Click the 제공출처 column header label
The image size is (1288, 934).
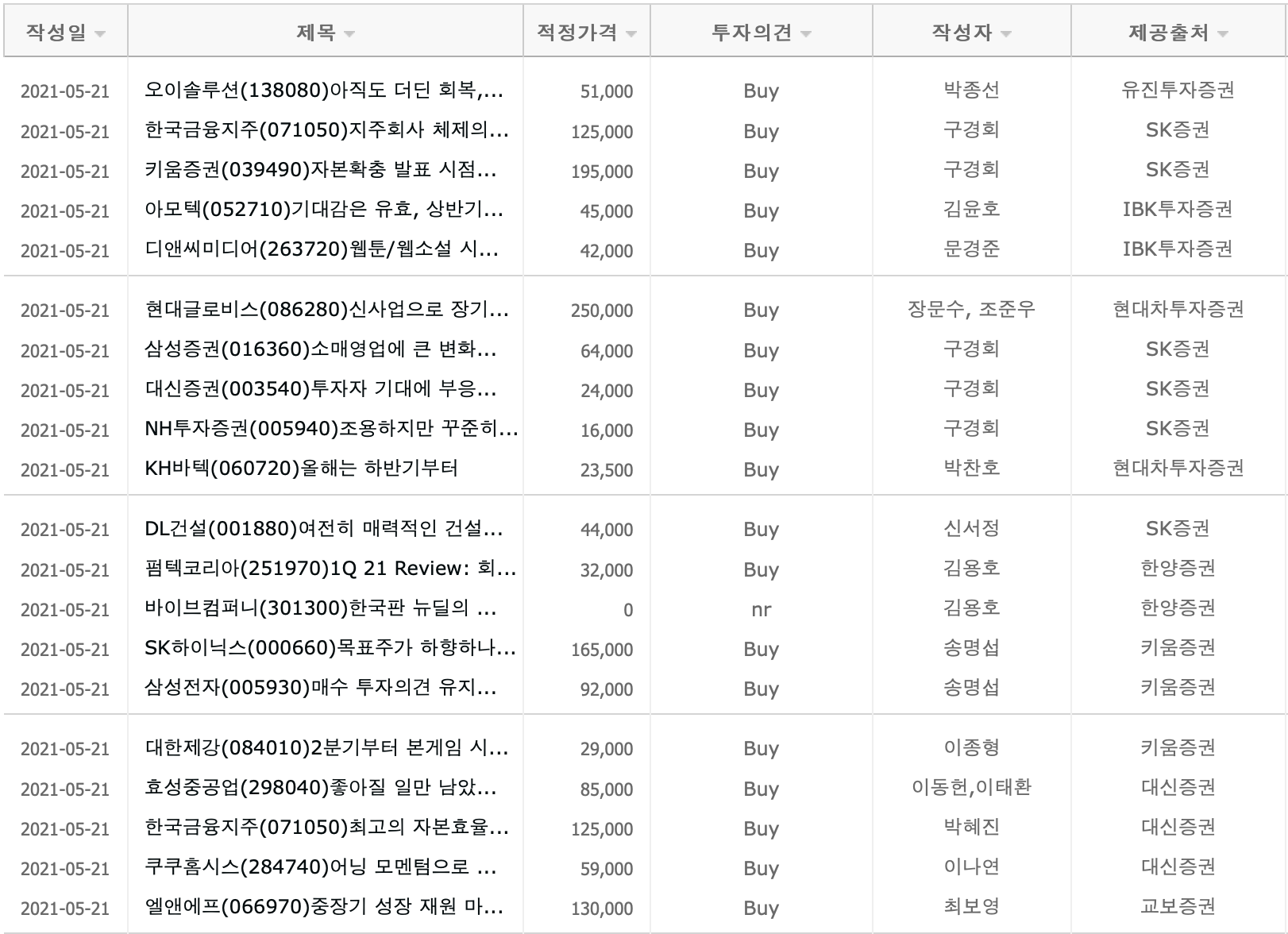[1169, 33]
